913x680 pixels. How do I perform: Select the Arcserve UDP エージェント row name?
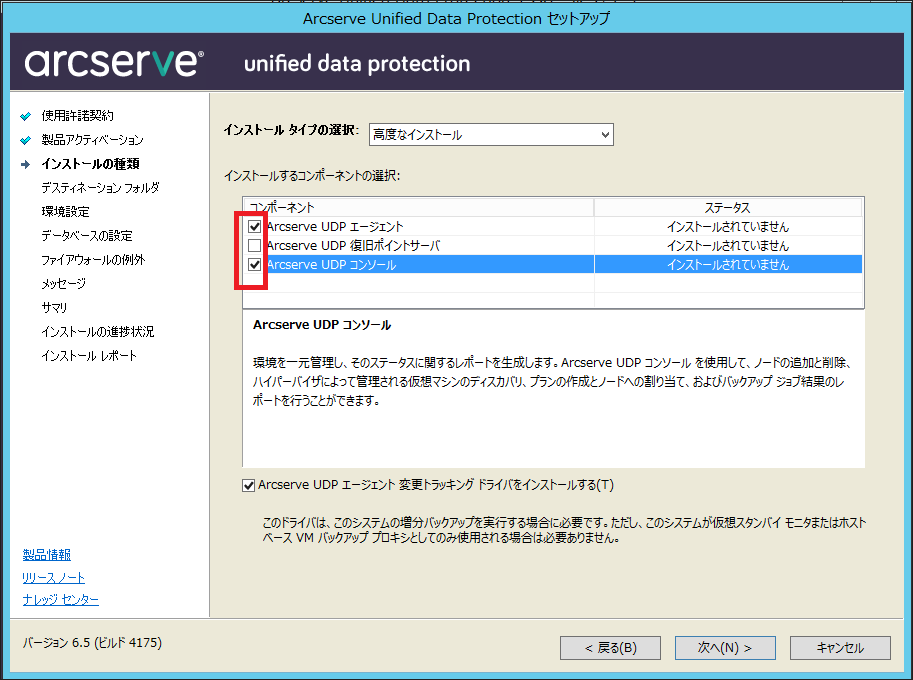pyautogui.click(x=335, y=226)
